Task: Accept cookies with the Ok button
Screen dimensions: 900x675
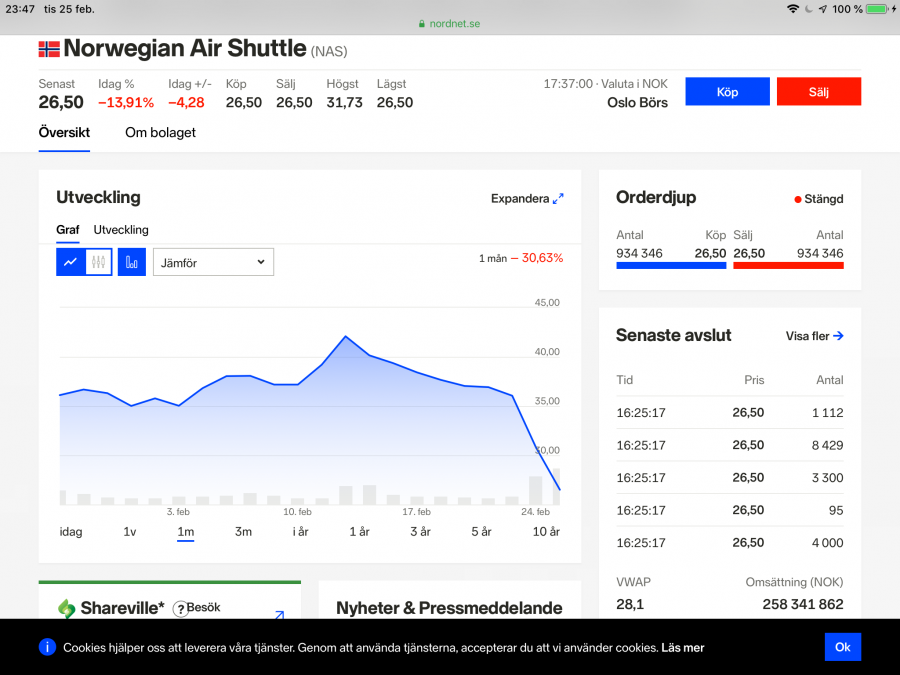Action: (842, 647)
